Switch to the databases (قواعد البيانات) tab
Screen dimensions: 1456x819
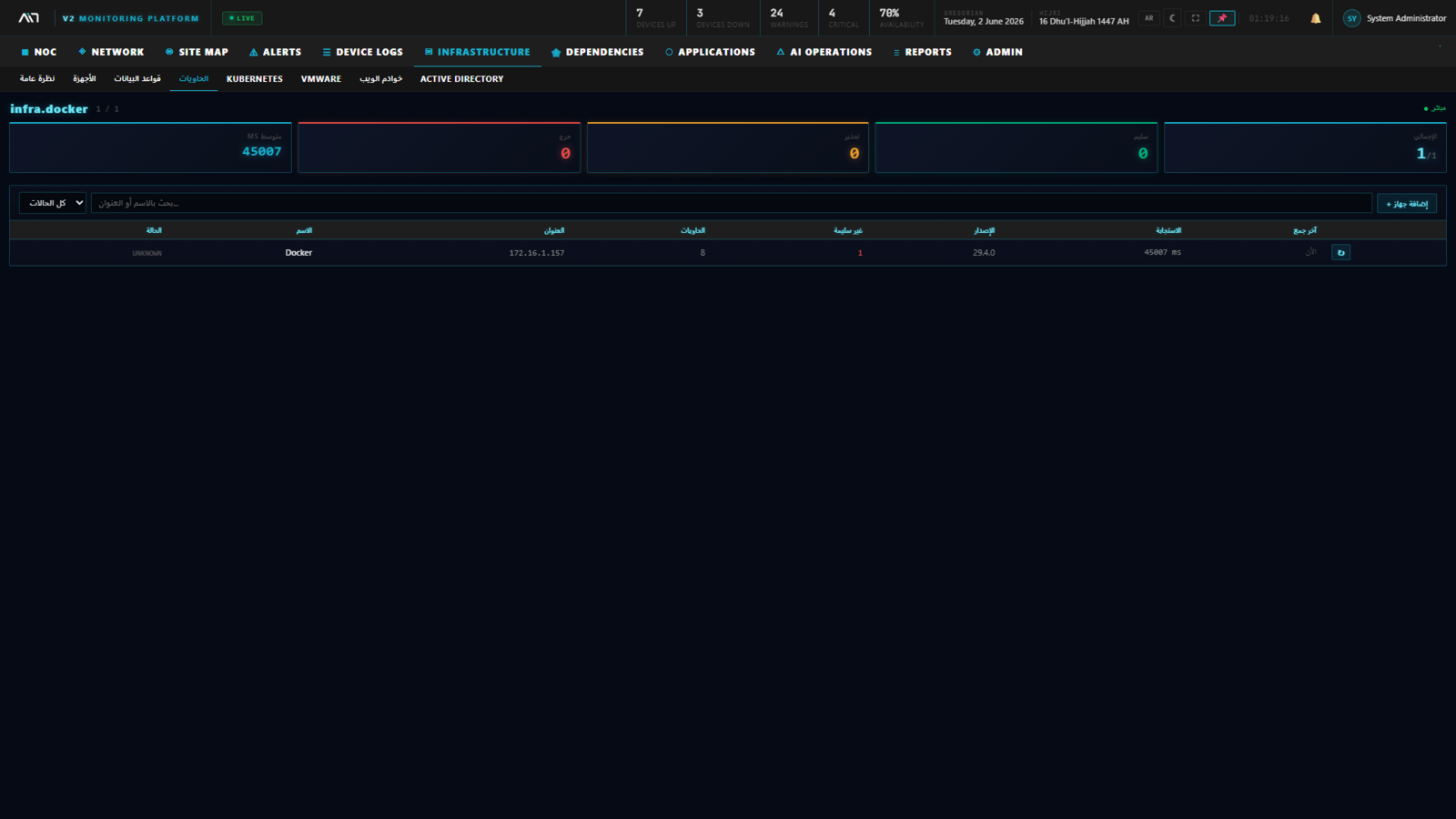[137, 79]
